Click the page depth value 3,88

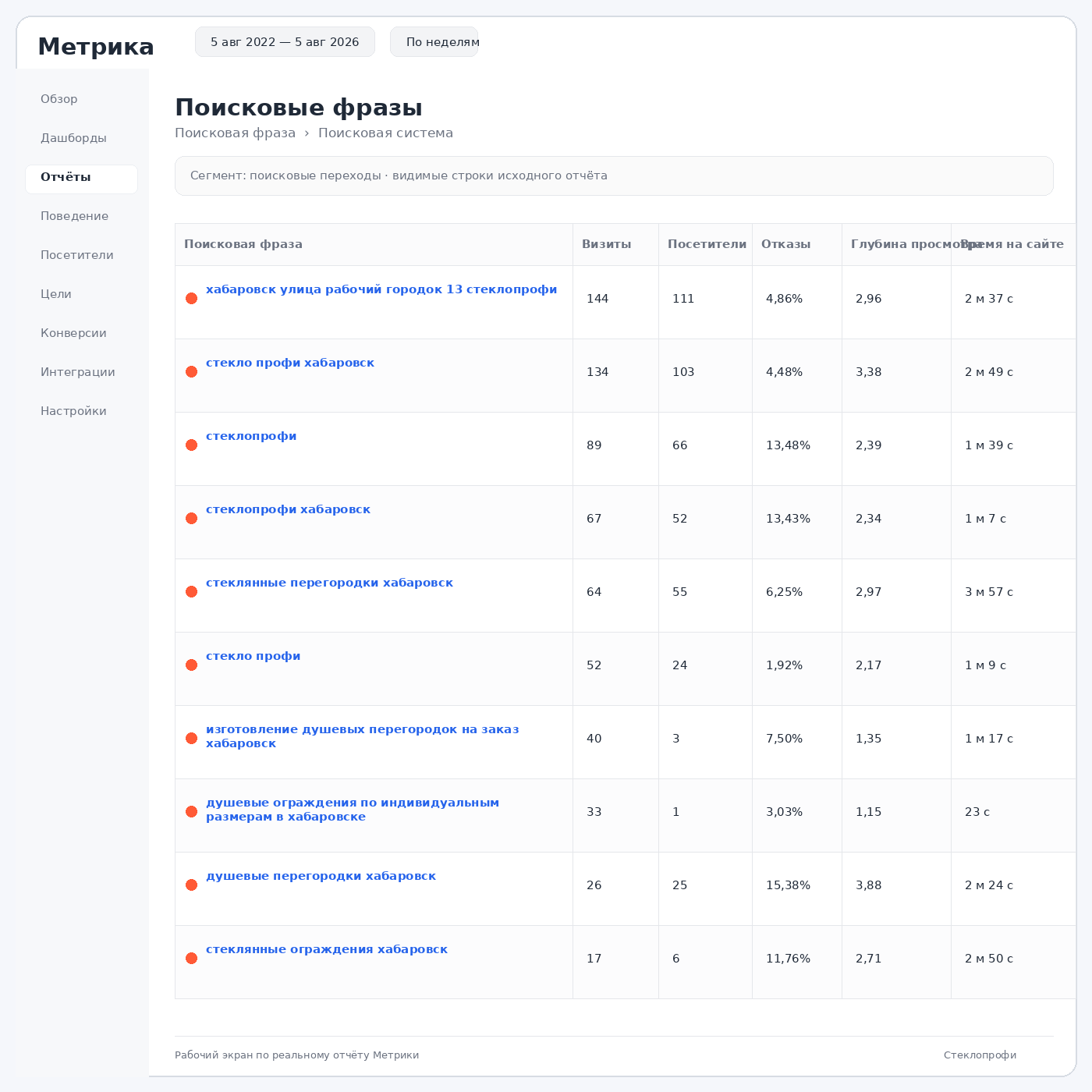[x=869, y=885]
